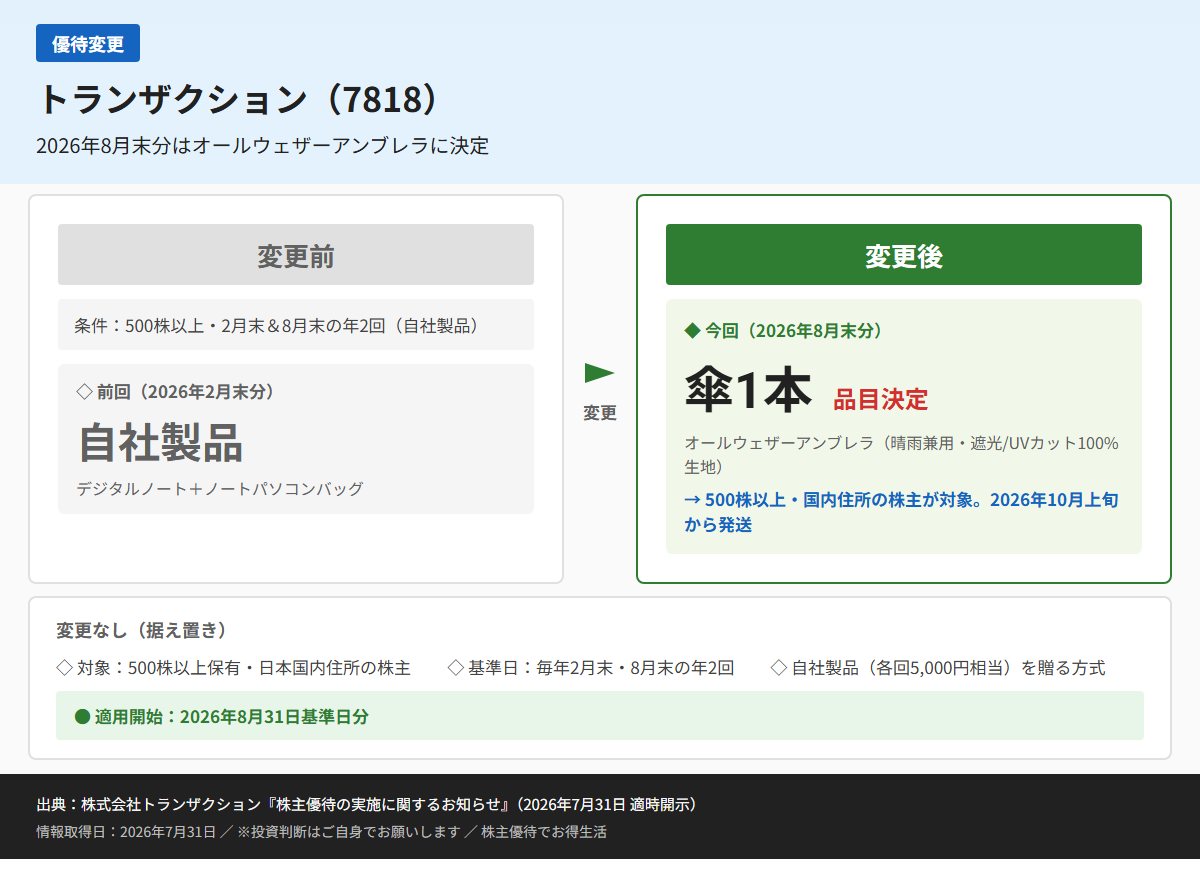This screenshot has width=1200, height=883.
Task: Click the 優待変更 blue badge
Action: (88, 43)
